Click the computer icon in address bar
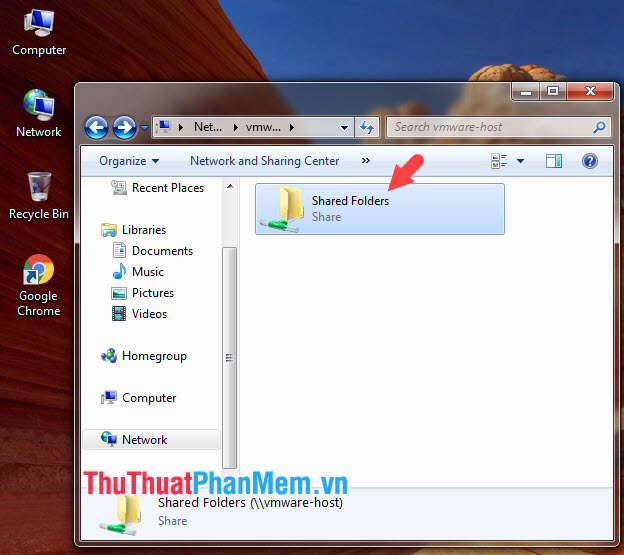Viewport: 624px width, 555px height. 163,127
